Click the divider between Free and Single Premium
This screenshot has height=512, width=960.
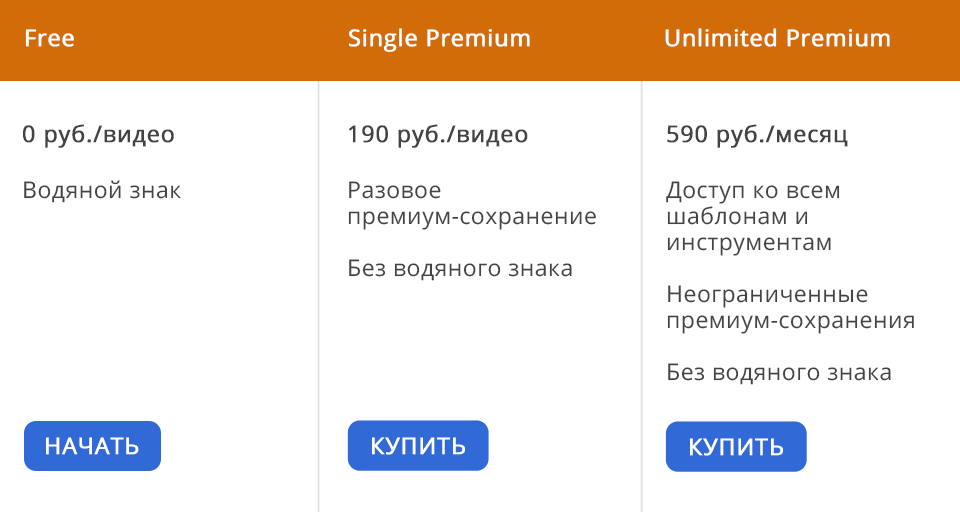(319, 300)
